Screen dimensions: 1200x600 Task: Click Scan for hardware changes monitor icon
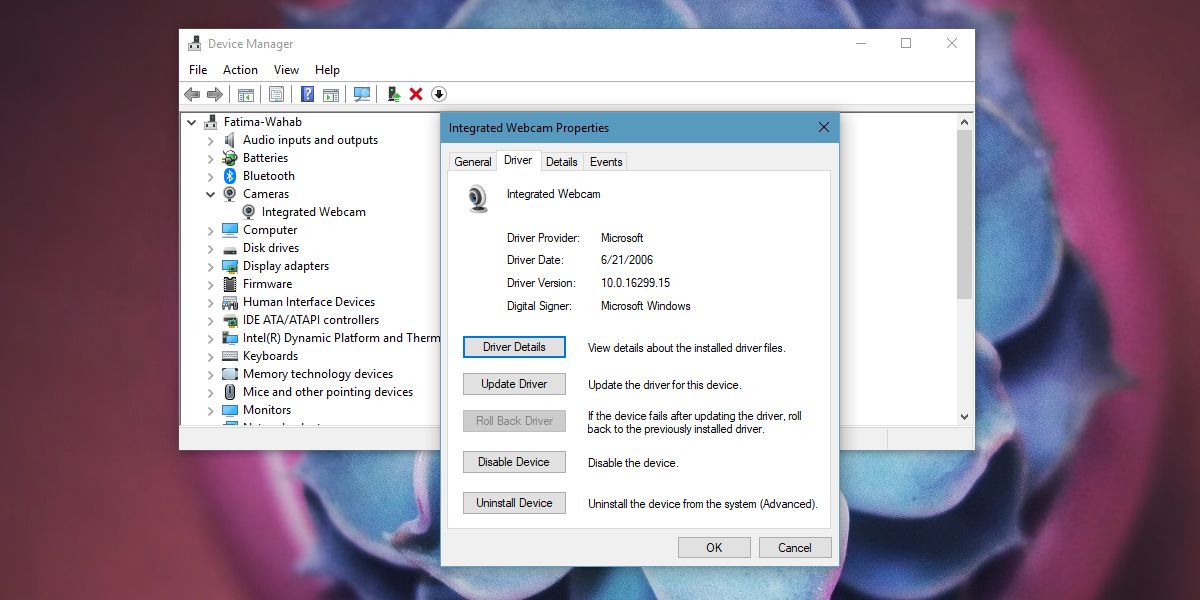click(x=362, y=94)
